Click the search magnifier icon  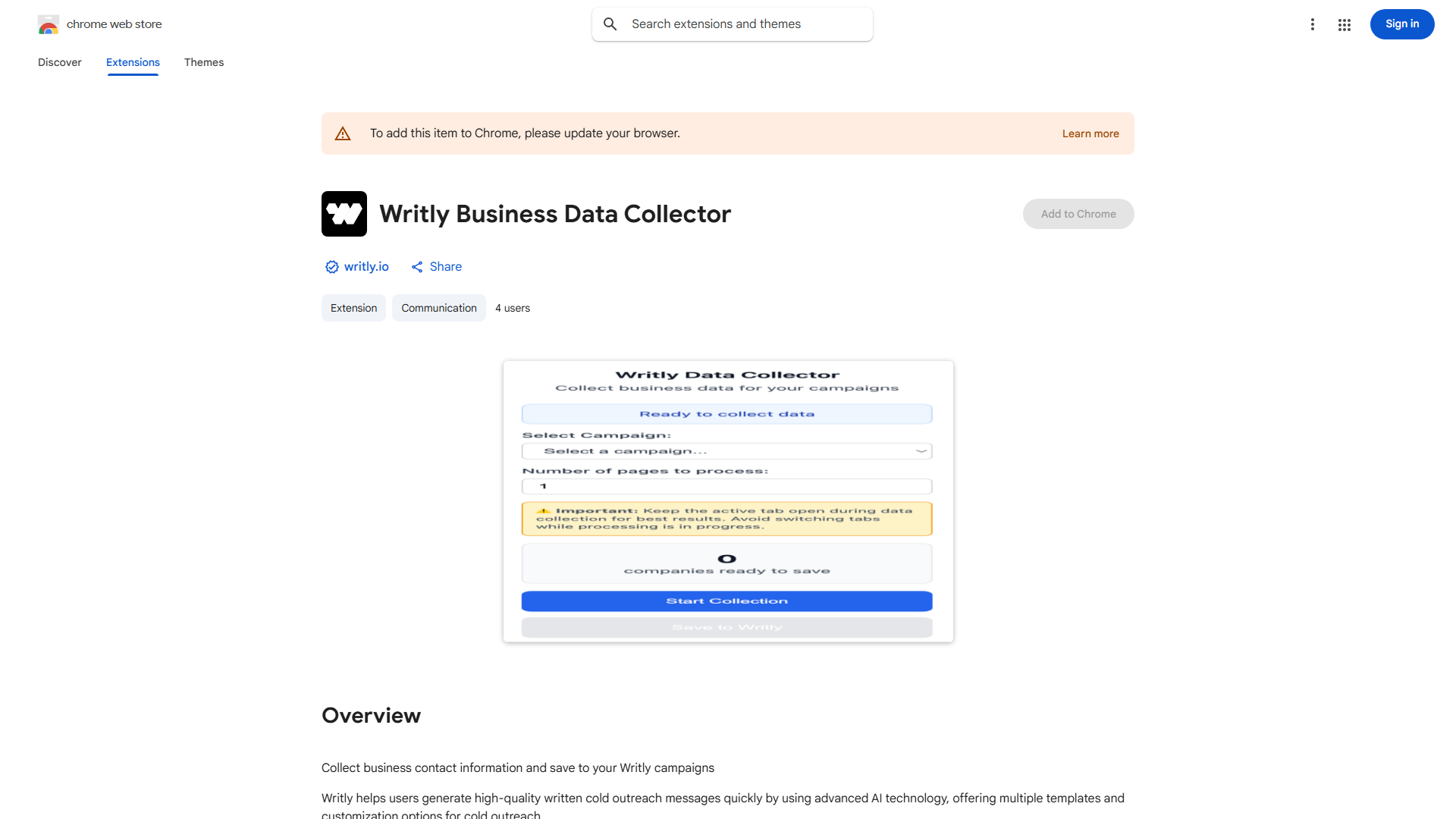tap(610, 24)
